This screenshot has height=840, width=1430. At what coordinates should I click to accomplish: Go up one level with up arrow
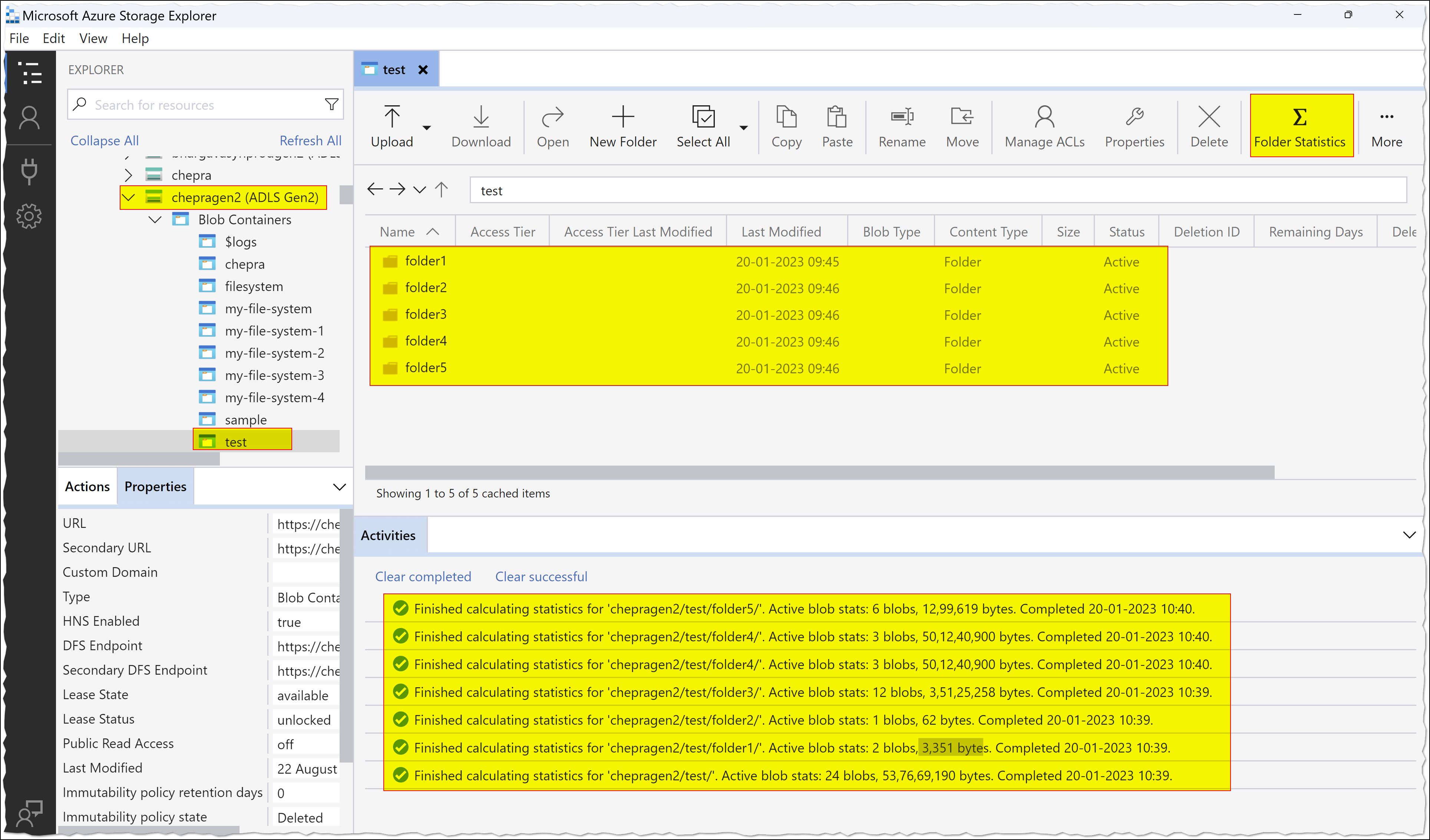pyautogui.click(x=442, y=189)
